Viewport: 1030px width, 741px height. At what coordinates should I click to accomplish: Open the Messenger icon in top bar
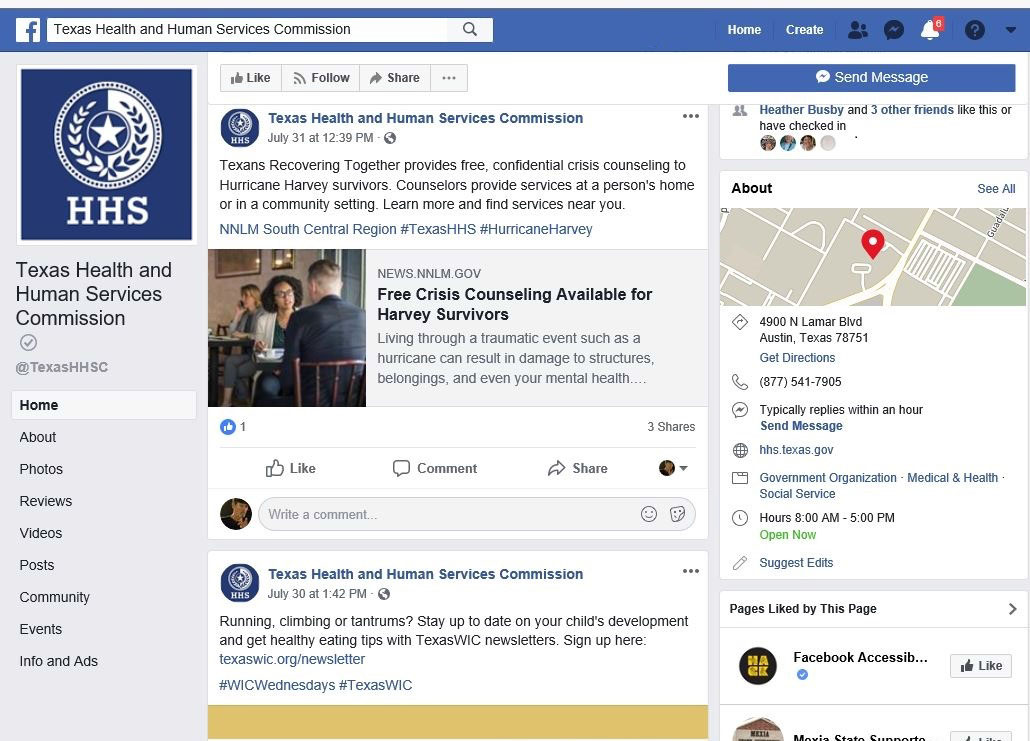tap(893, 30)
